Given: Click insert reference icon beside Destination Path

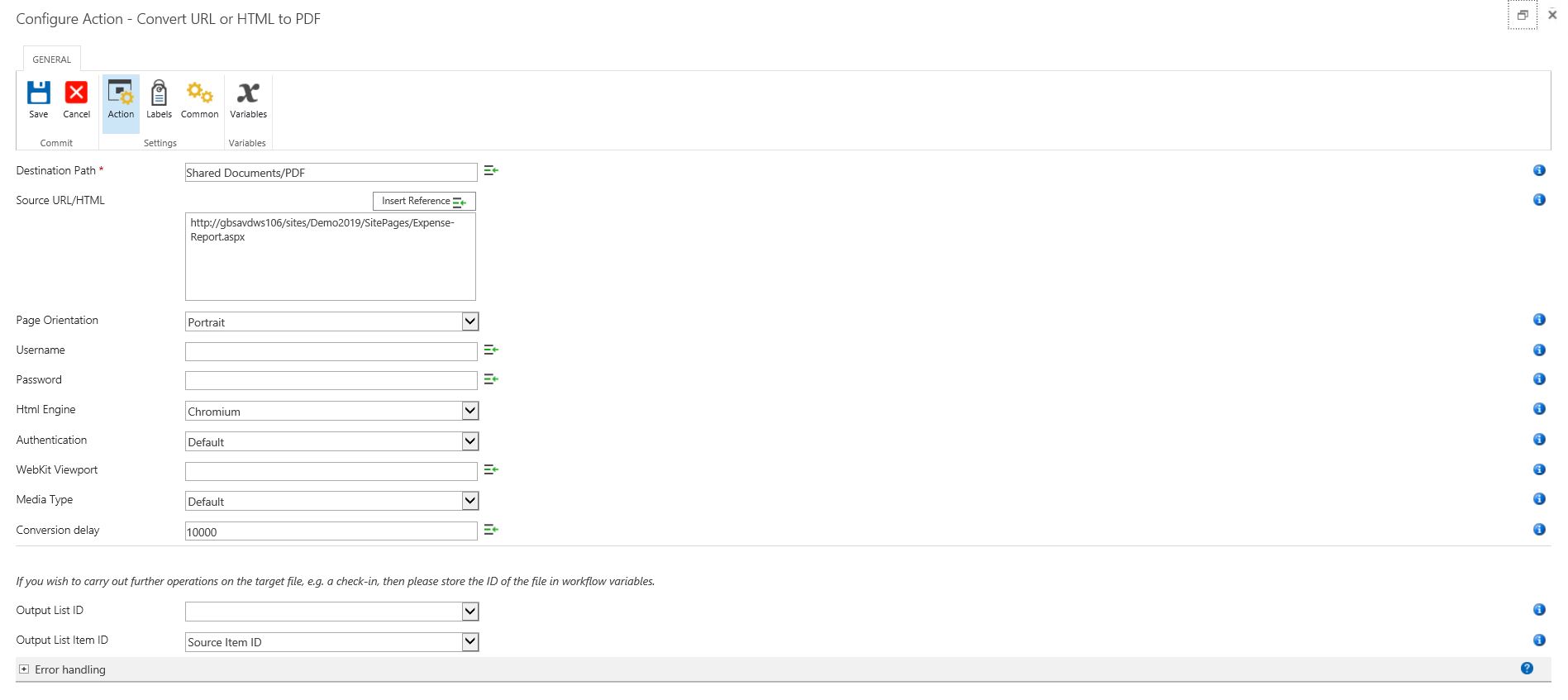Looking at the screenshot, I should [491, 170].
